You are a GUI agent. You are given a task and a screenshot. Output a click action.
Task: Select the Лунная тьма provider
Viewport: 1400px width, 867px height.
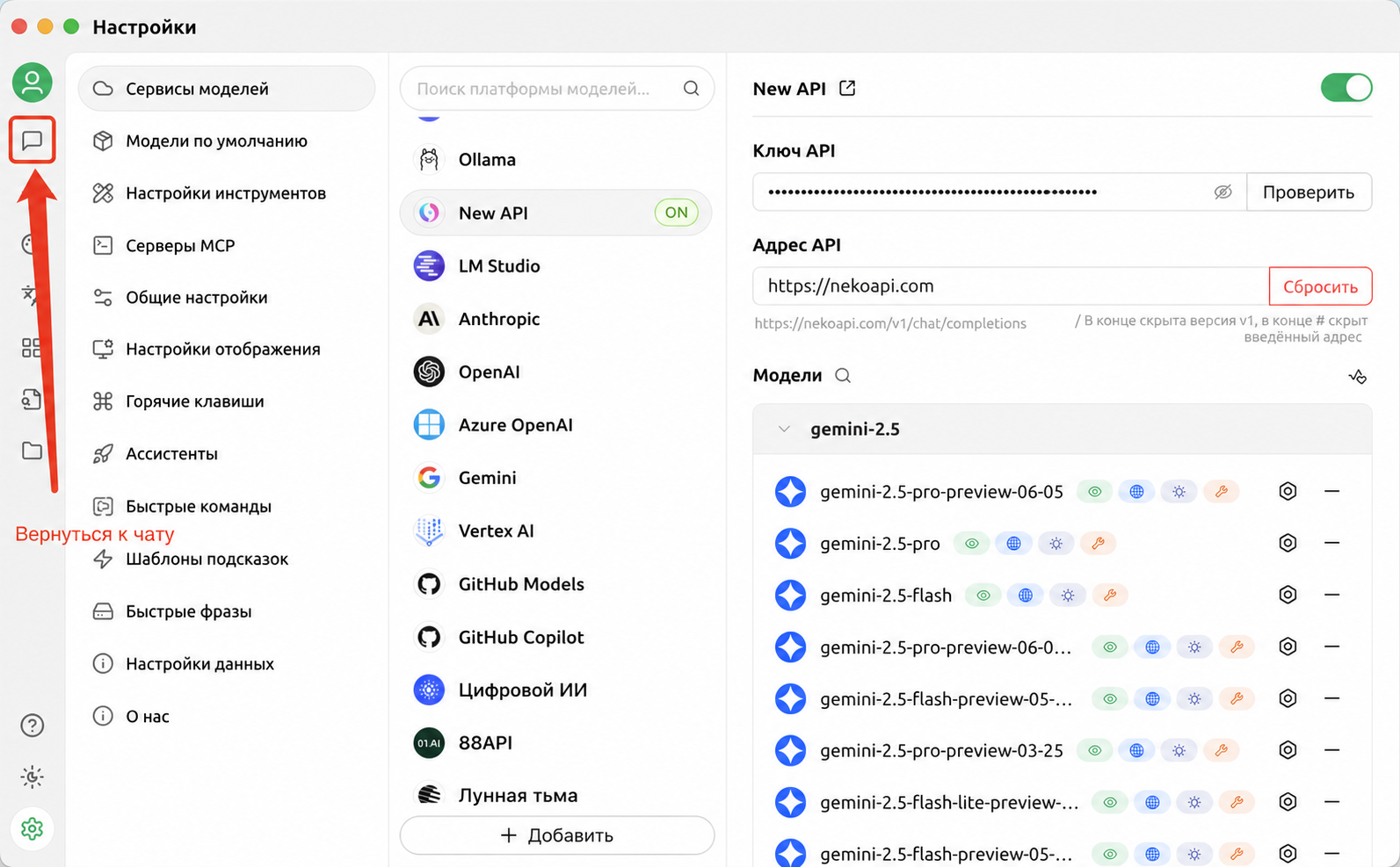[x=556, y=795]
